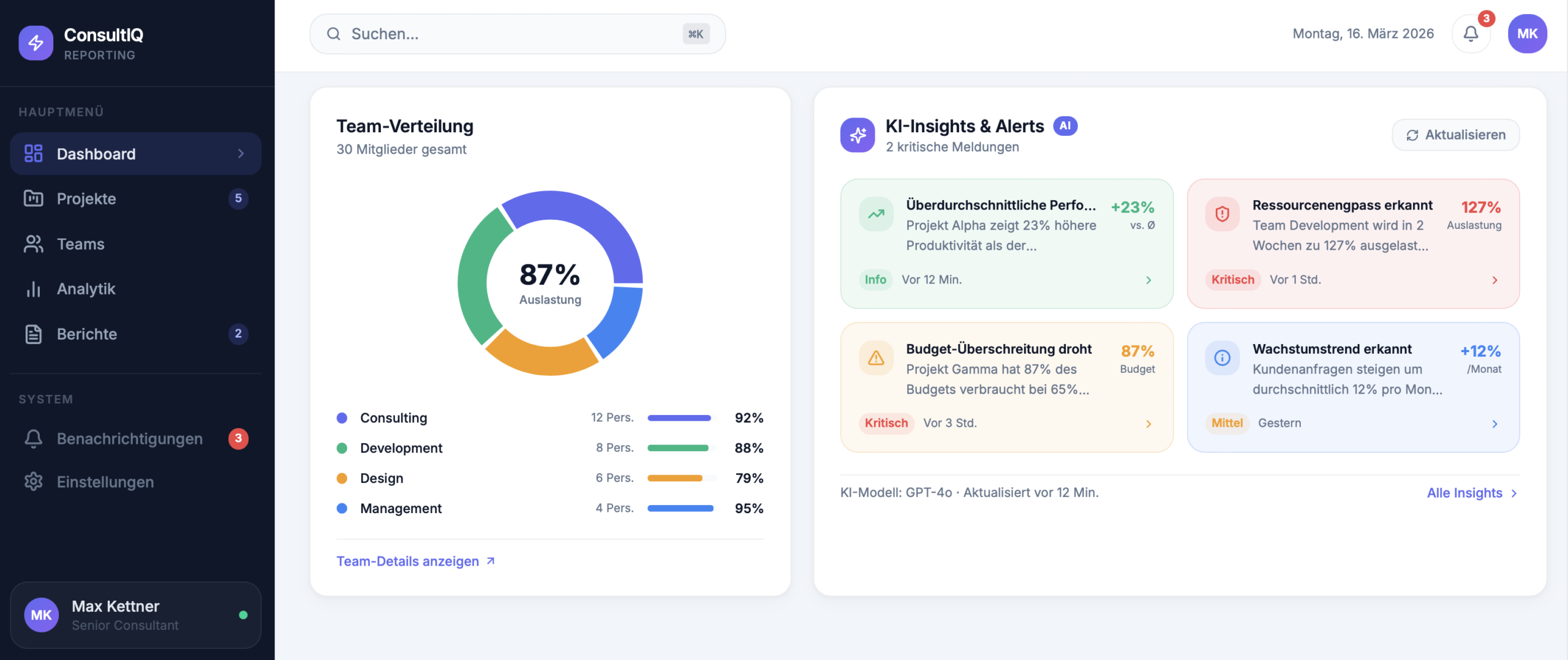Select the Projekte folder icon
Viewport: 1568px width, 660px height.
click(x=33, y=198)
